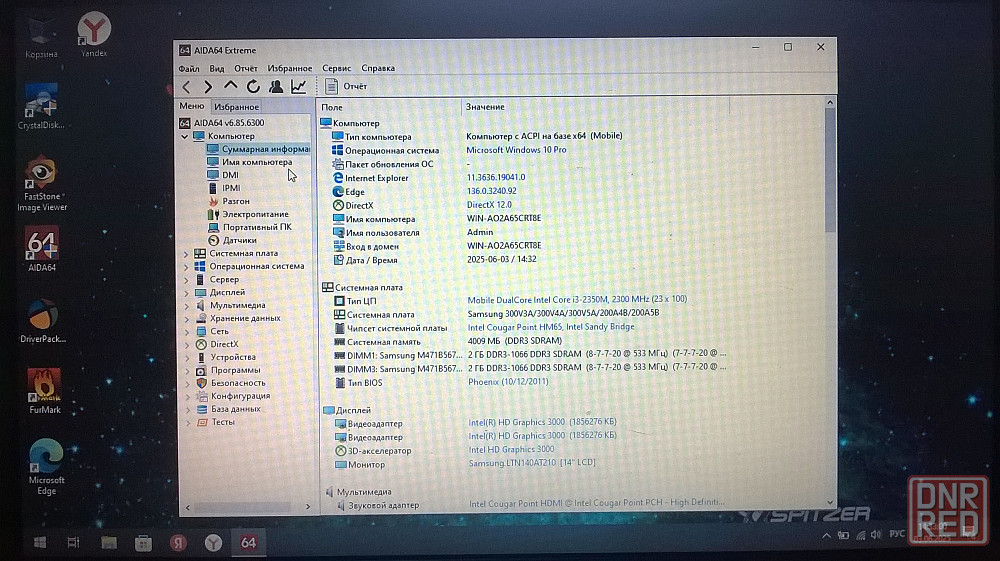Go forward with the right arrow toolbar icon
This screenshot has width=1000, height=561.
[x=208, y=87]
